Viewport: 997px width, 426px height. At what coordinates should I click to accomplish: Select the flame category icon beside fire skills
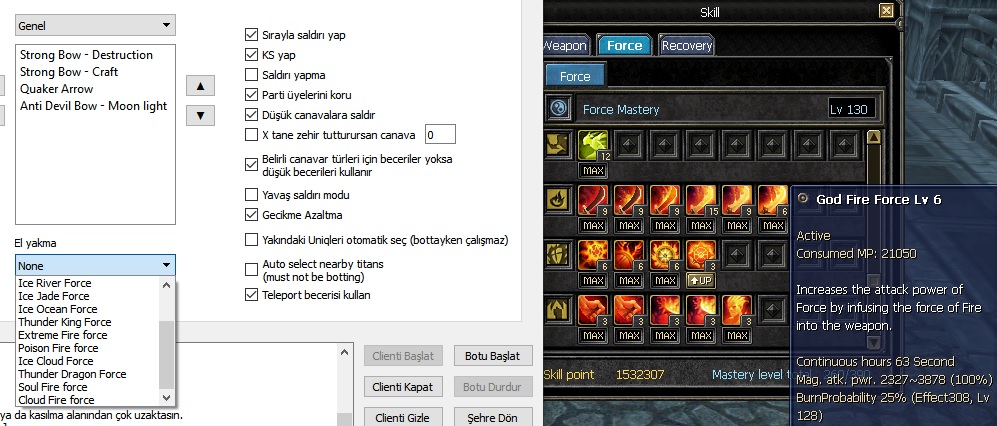coord(558,200)
